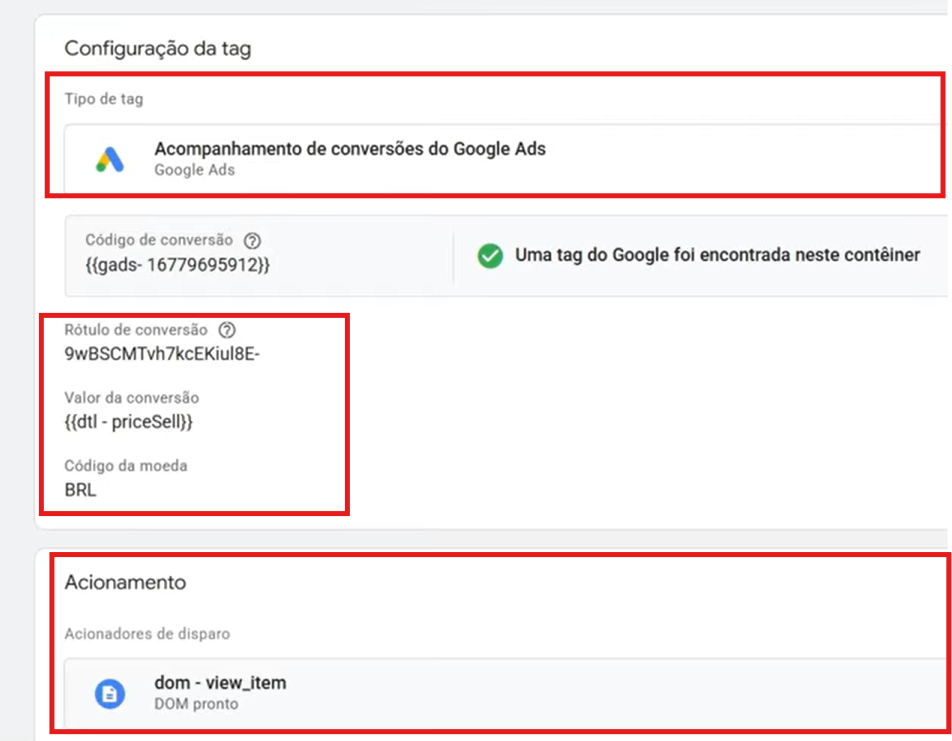Click the conversion label value 9wBSCMTvh7kcEKiul8E-

click(162, 353)
